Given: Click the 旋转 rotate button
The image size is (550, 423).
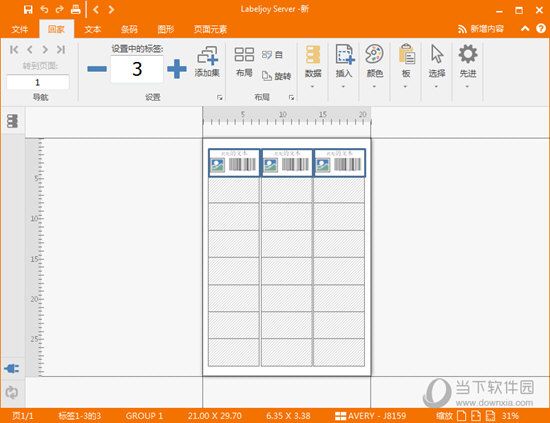Looking at the screenshot, I should coord(277,76).
